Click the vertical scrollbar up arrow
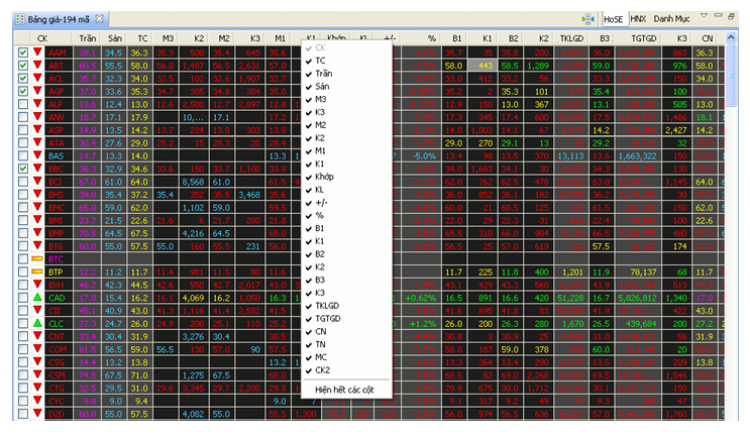 click(x=730, y=37)
